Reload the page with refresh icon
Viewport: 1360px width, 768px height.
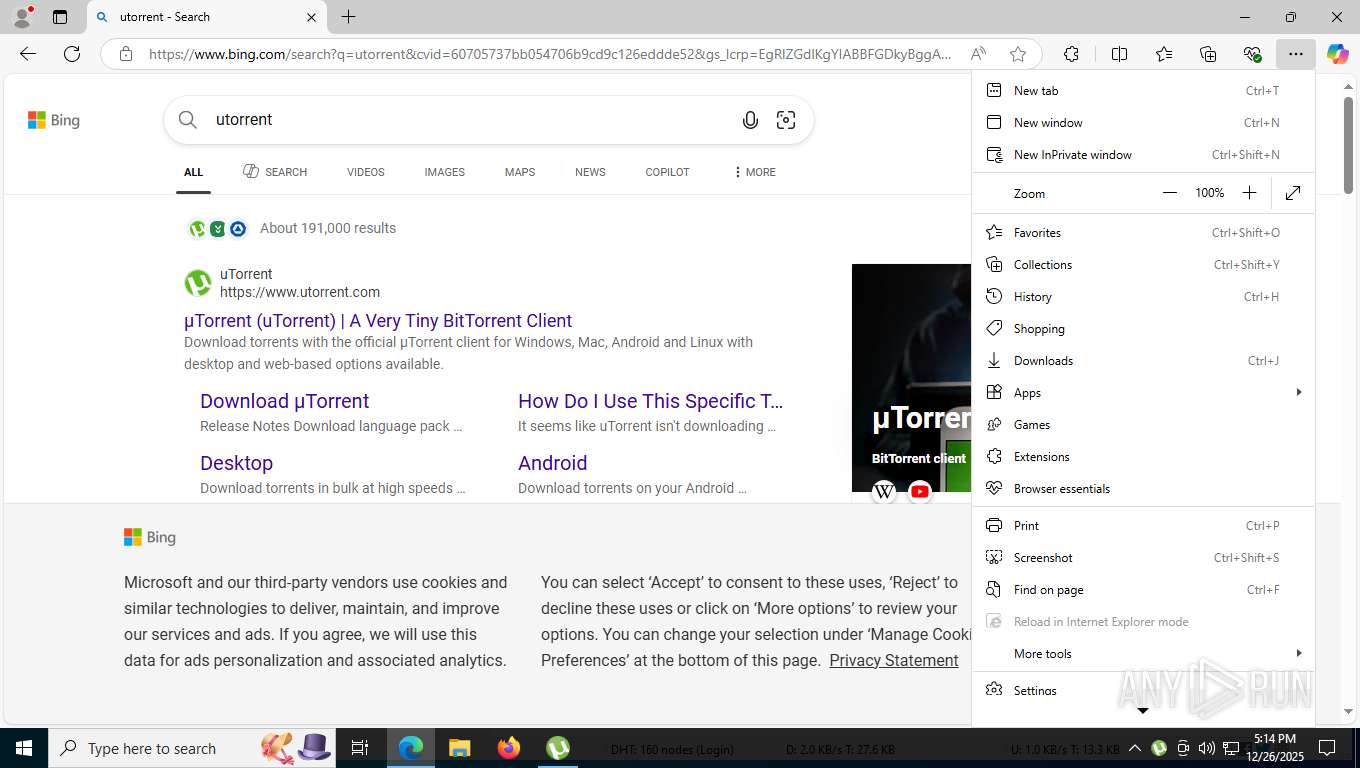pos(72,54)
